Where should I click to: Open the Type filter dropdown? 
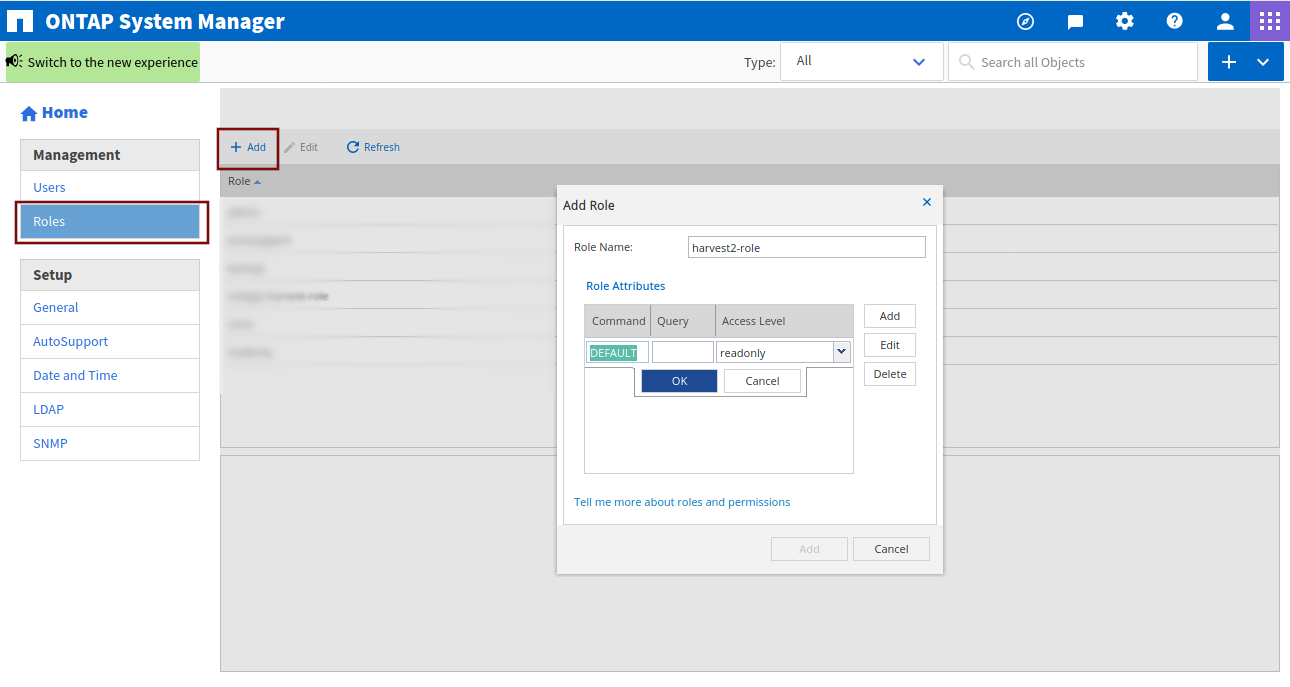862,61
